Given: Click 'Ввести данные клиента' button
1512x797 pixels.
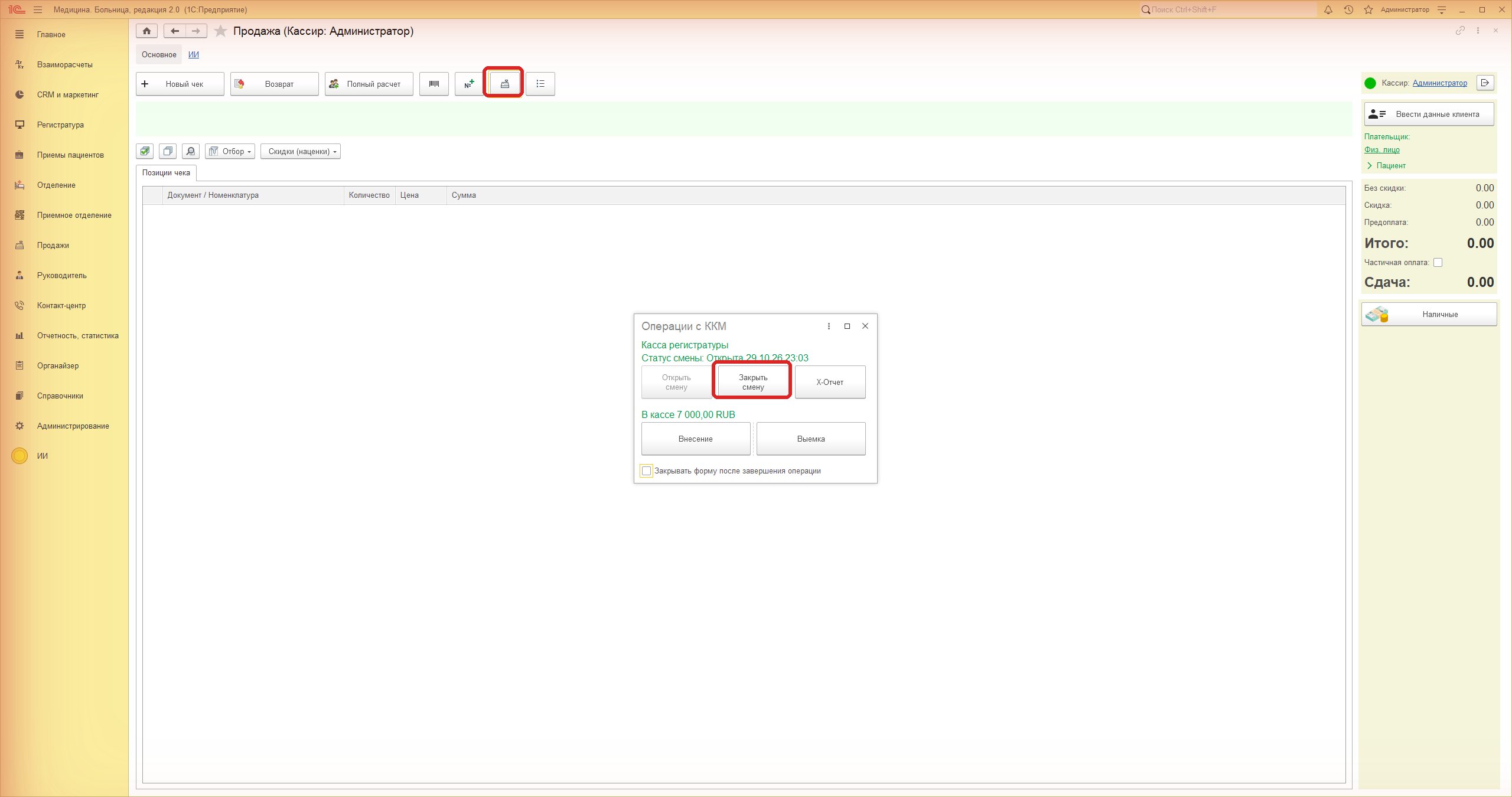Looking at the screenshot, I should pos(1429,114).
